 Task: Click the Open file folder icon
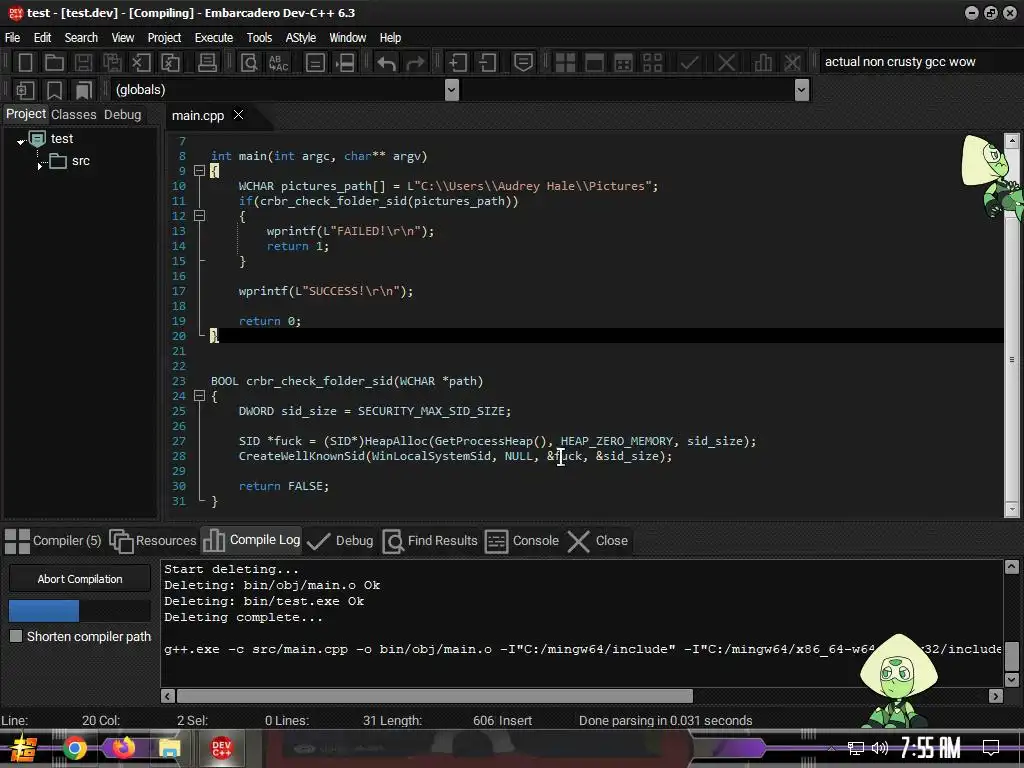tap(54, 63)
